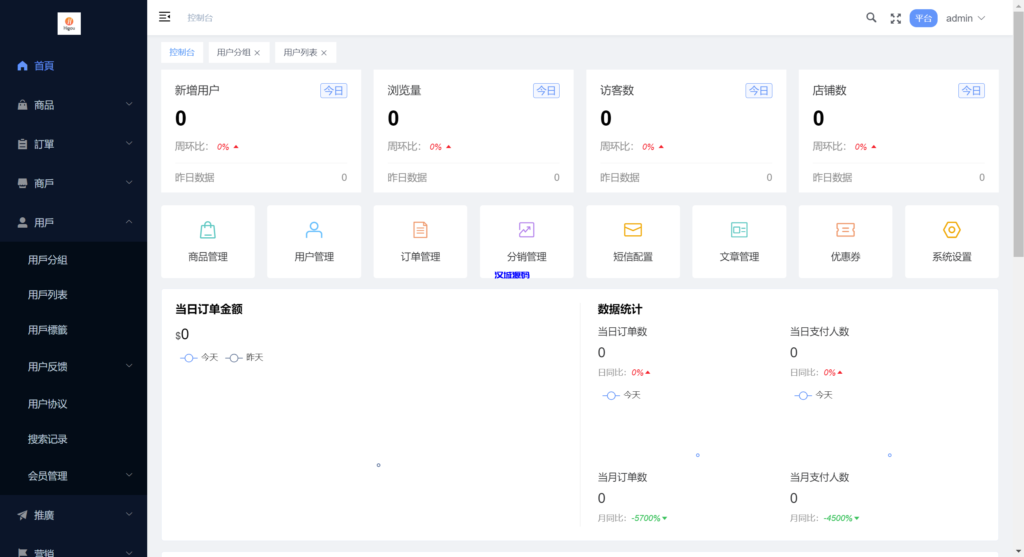
Task: Switch to the 控制台 tab
Action: pyautogui.click(x=182, y=52)
